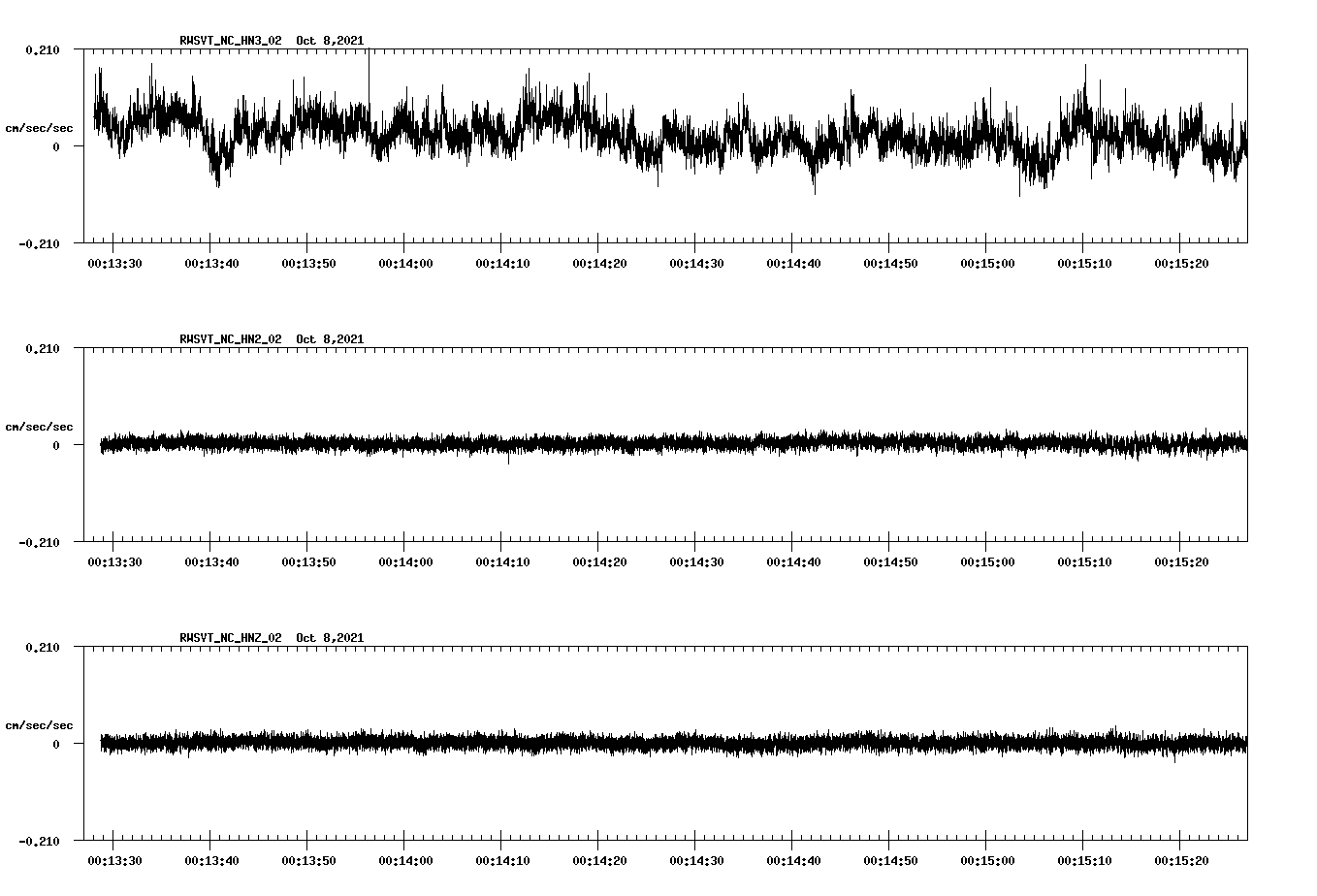
Task: Click the 00:14:00 time label on HNZ axis
Action: pos(406,861)
